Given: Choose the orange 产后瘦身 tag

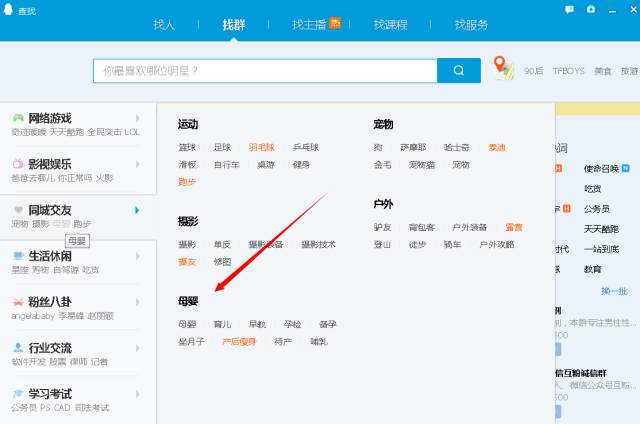Looking at the screenshot, I should point(239,342).
